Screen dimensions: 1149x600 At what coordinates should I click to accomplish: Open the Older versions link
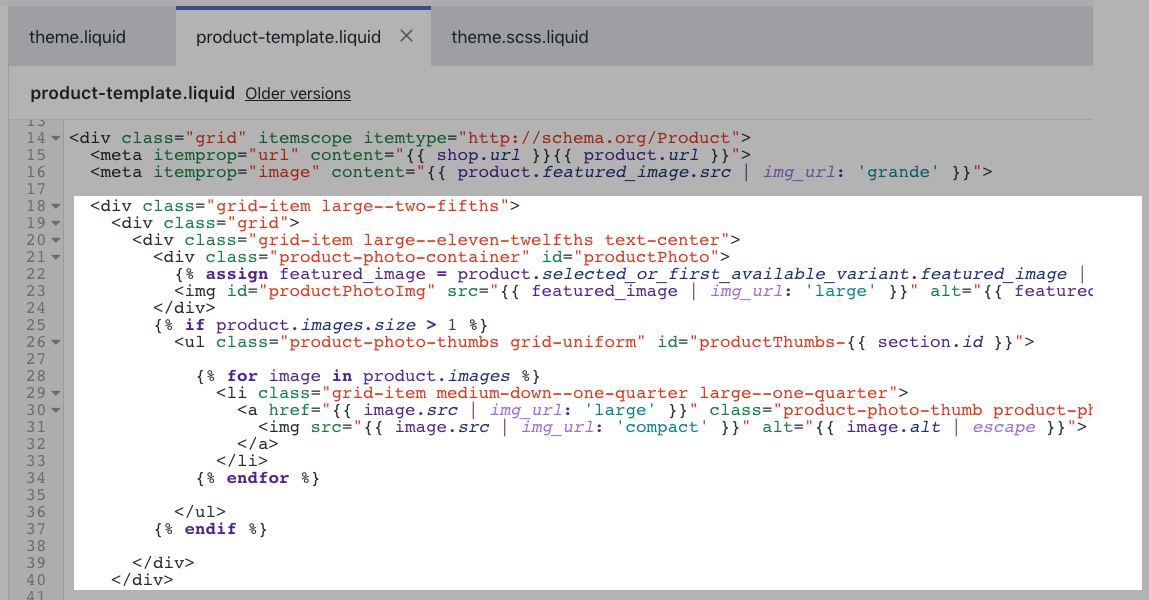pyautogui.click(x=298, y=93)
